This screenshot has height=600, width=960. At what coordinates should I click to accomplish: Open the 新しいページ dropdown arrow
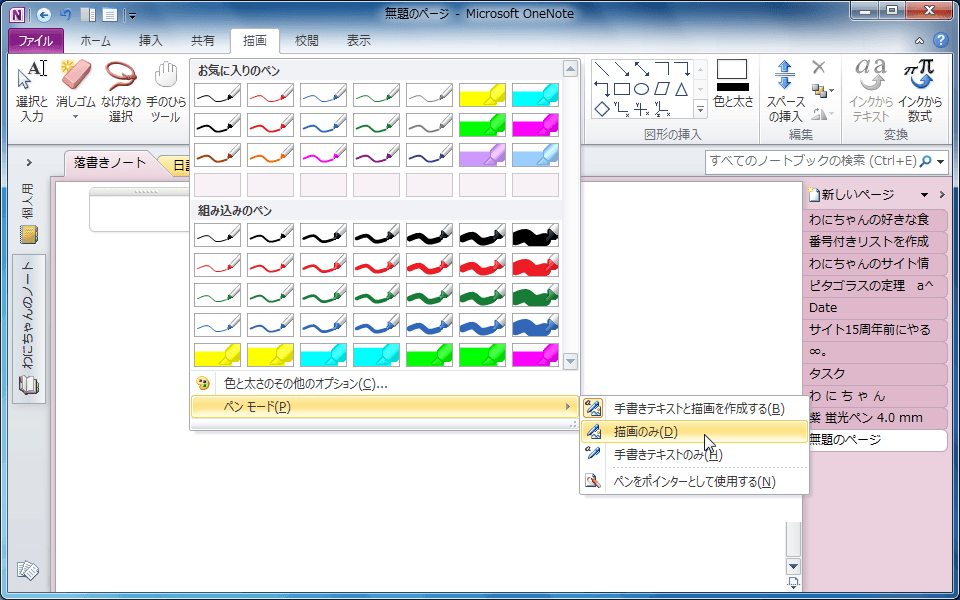[924, 195]
